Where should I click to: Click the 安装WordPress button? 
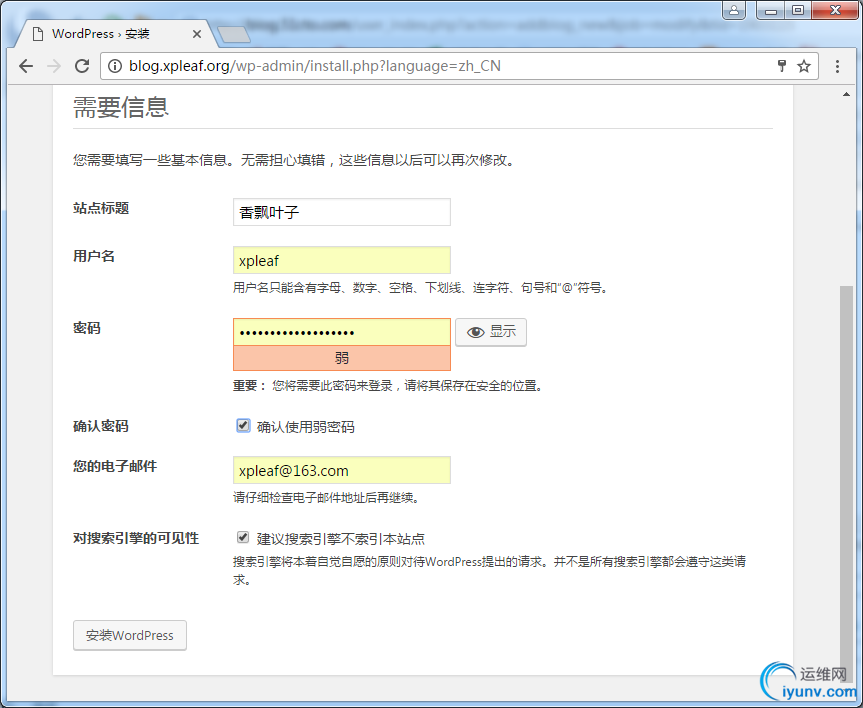pyautogui.click(x=130, y=635)
